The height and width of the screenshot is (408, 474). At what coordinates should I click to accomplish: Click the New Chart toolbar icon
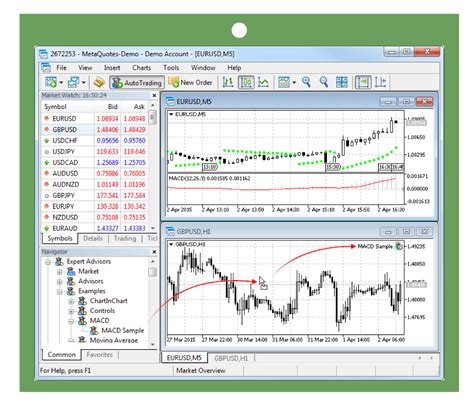pos(51,82)
